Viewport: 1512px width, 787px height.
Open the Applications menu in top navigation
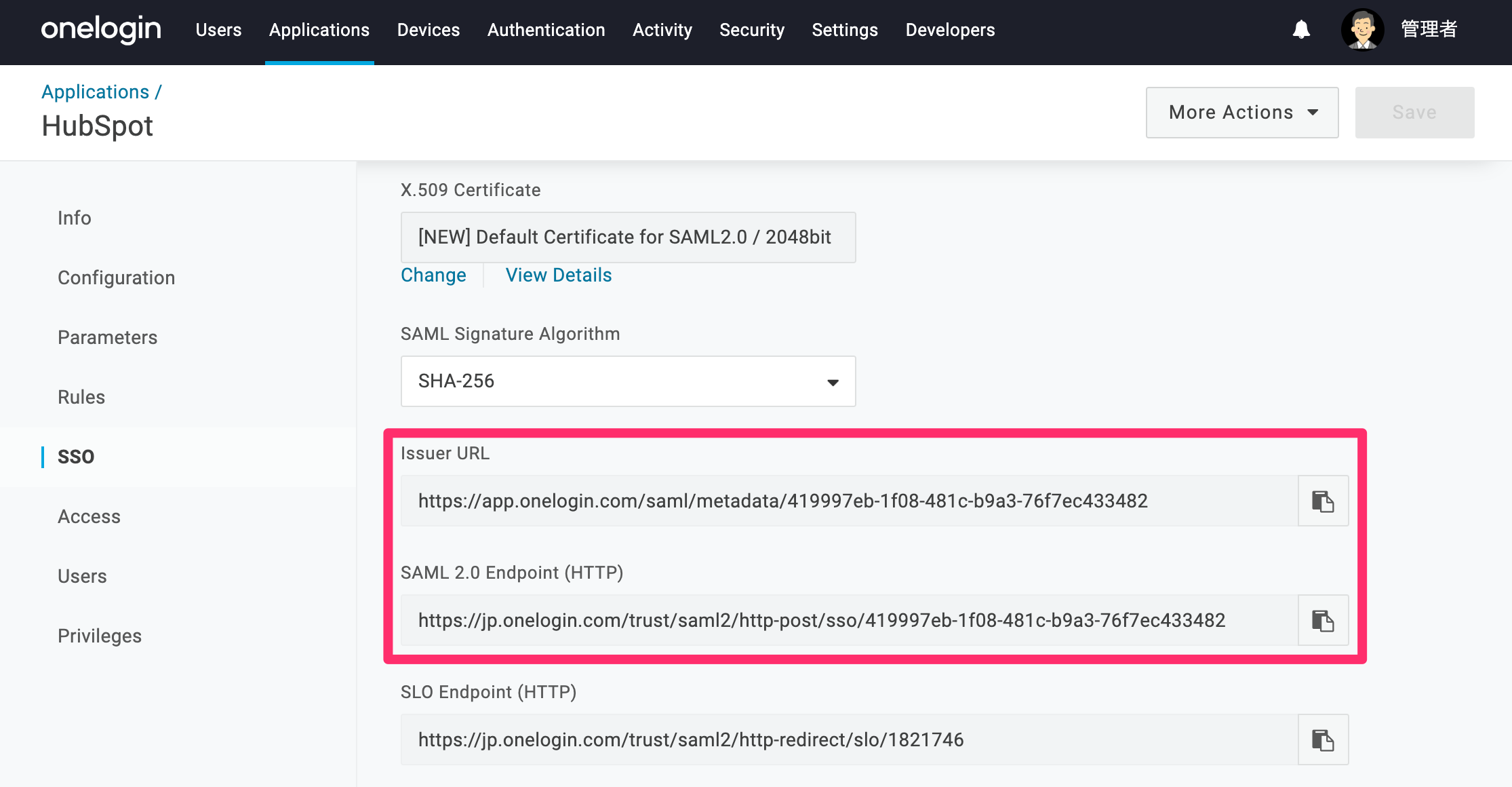click(319, 30)
